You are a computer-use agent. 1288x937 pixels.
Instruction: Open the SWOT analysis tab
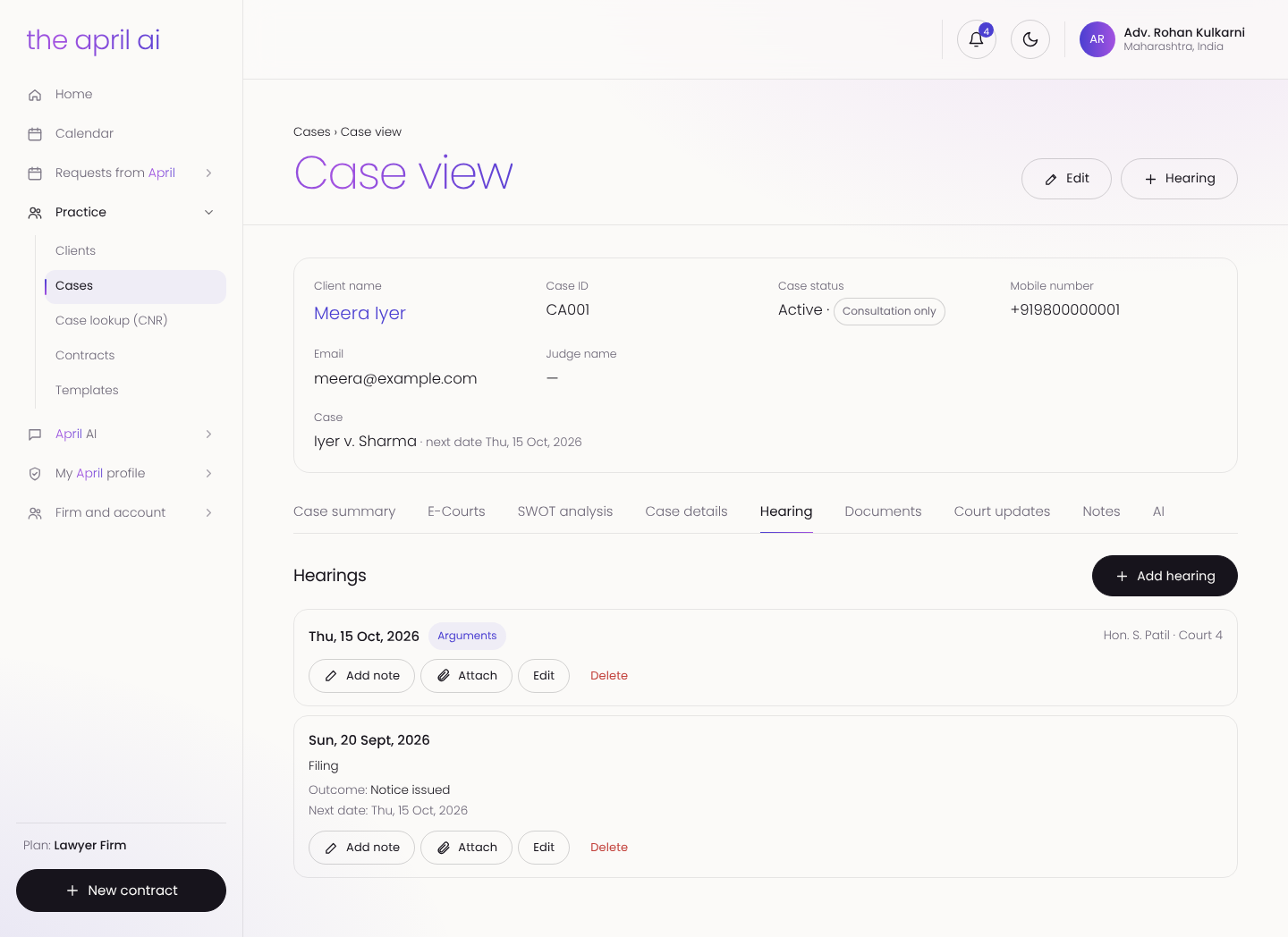[565, 511]
